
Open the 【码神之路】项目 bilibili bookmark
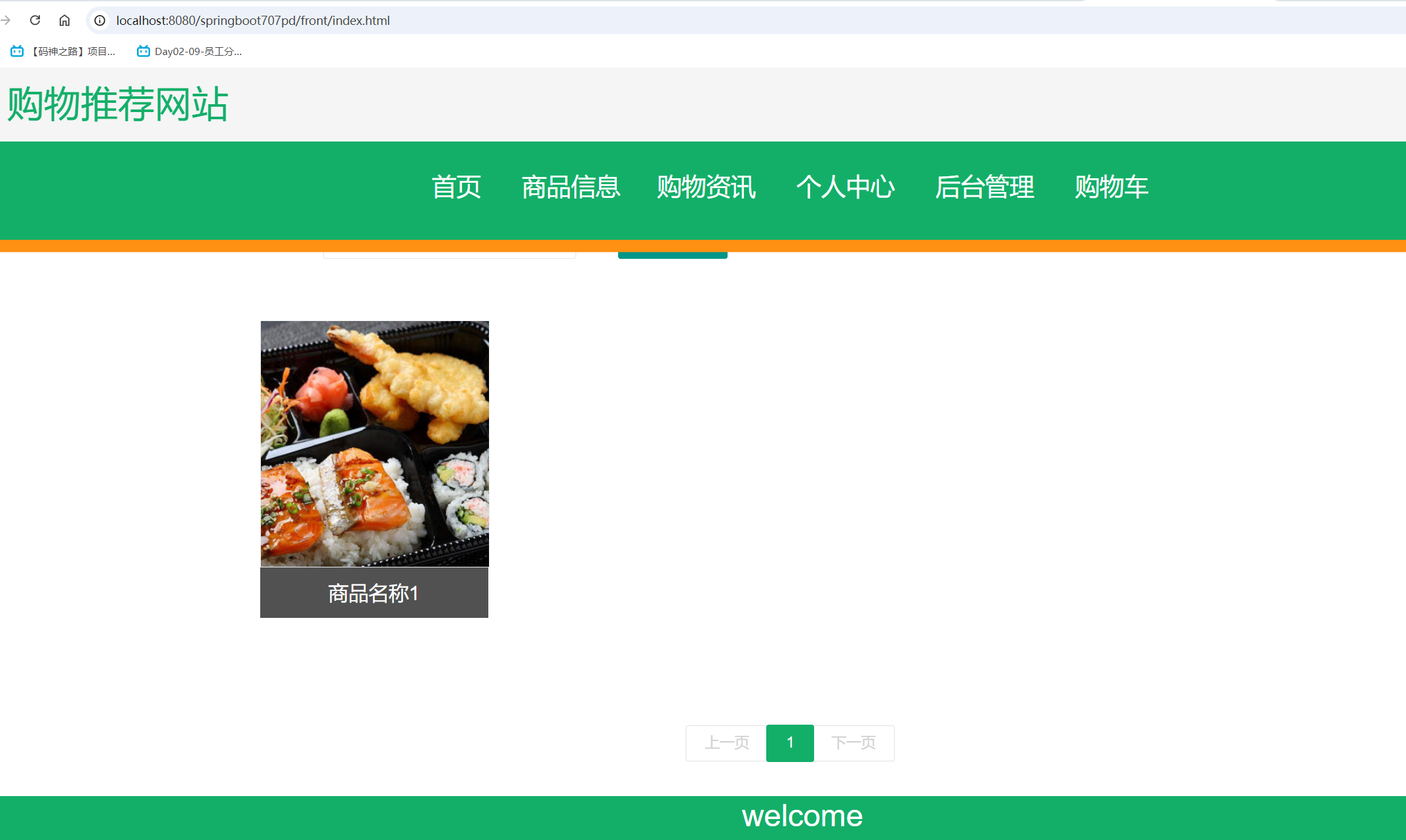coord(62,50)
